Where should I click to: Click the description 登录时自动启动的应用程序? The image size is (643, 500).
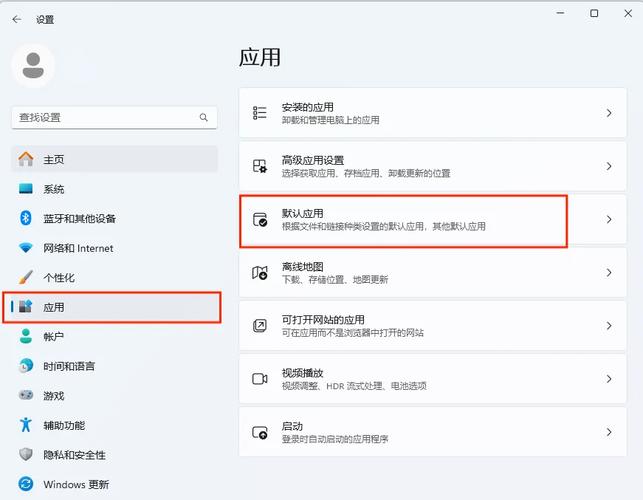[335, 439]
